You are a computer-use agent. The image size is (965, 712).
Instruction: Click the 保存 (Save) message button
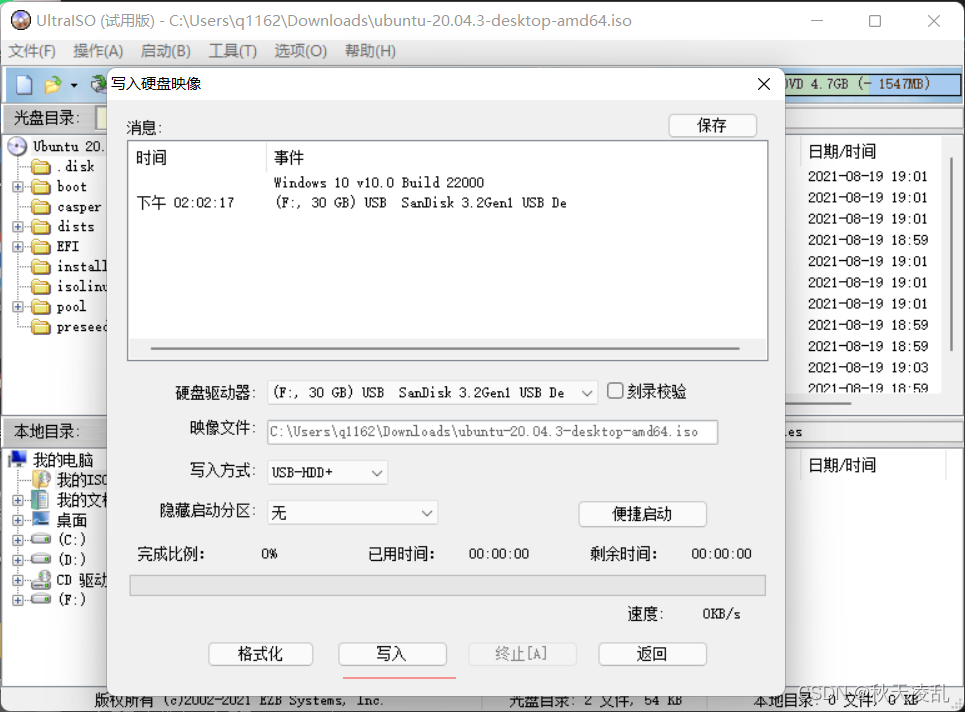point(712,126)
